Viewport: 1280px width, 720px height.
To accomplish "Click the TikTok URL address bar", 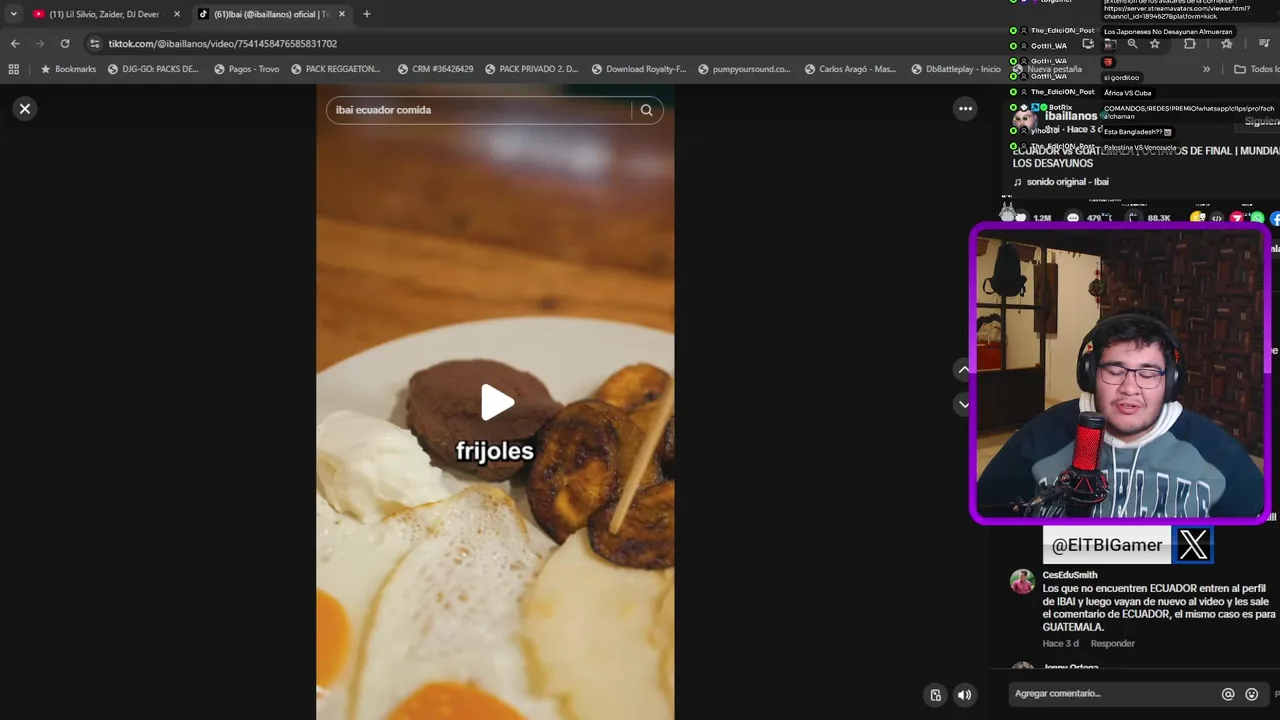I will [x=222, y=44].
